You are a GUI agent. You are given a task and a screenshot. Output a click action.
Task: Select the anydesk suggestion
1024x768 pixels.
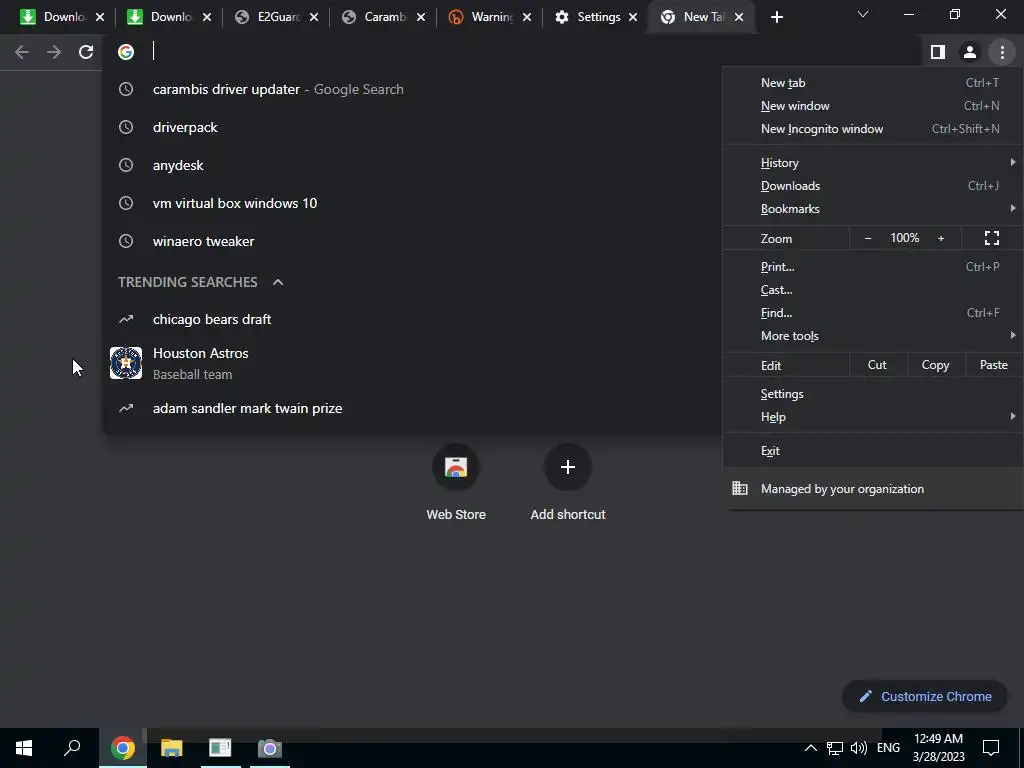tap(413, 165)
